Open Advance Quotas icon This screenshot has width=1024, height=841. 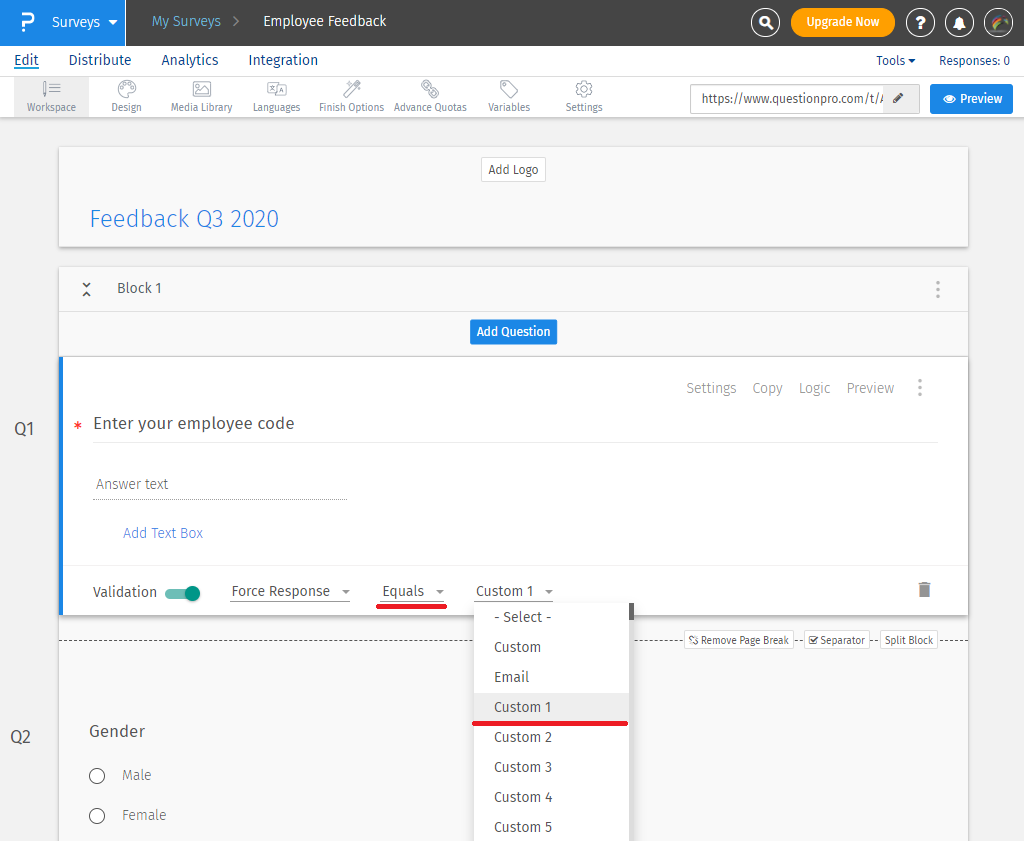430,90
